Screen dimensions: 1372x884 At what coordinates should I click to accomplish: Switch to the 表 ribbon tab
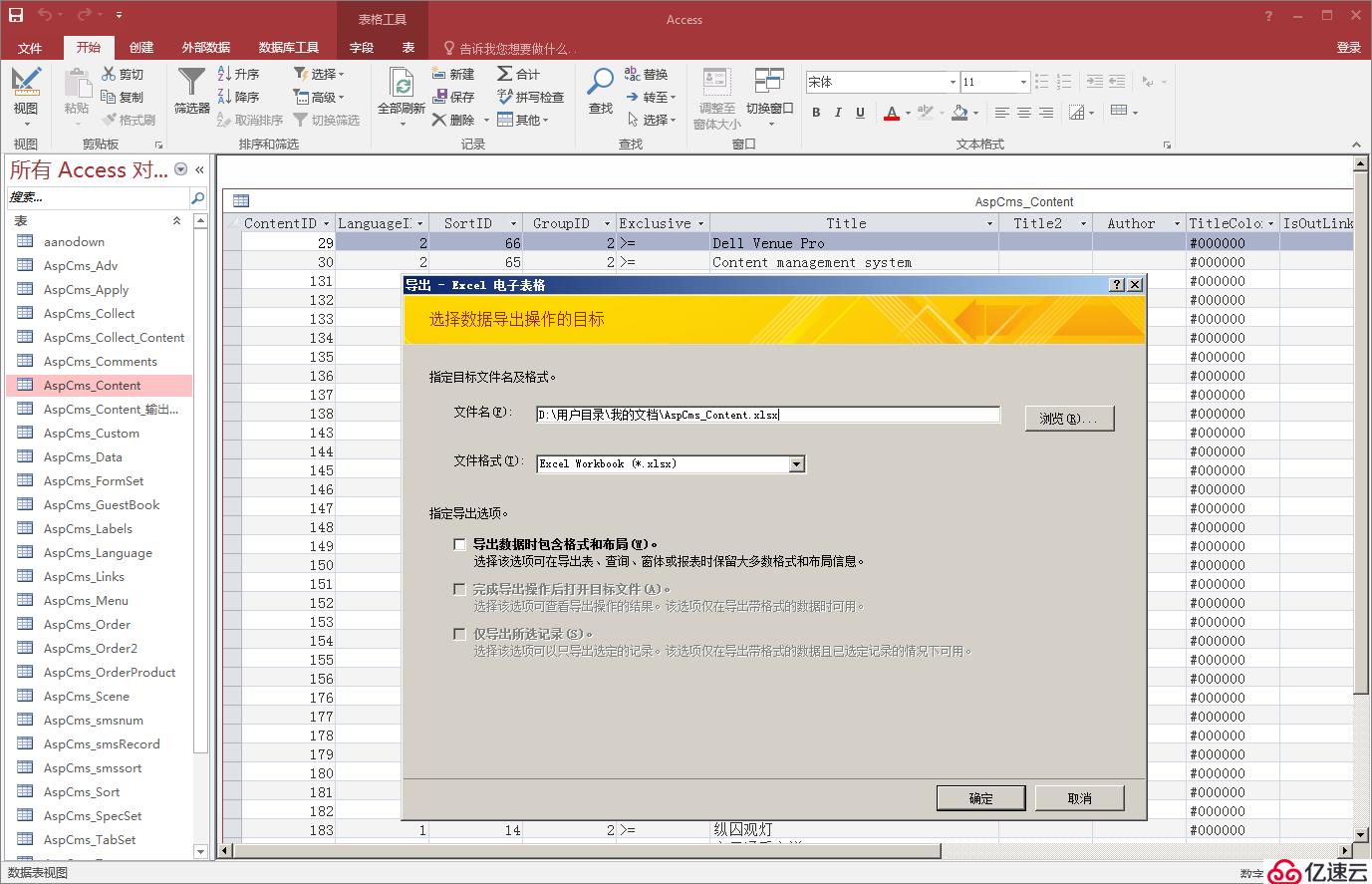[x=409, y=48]
